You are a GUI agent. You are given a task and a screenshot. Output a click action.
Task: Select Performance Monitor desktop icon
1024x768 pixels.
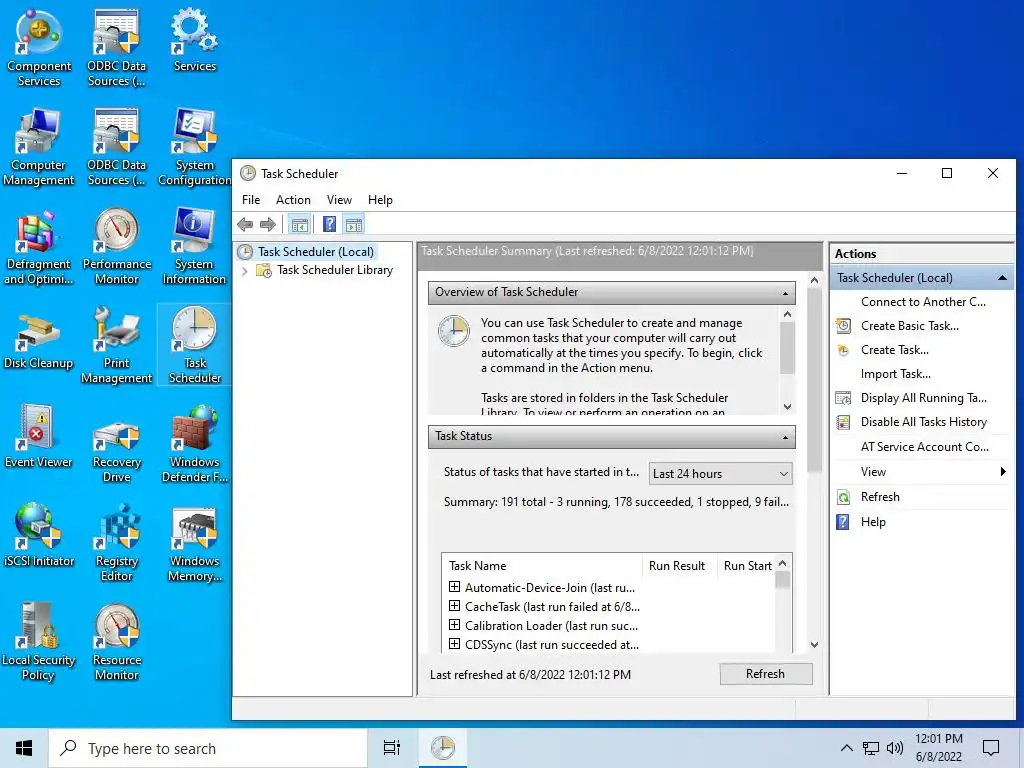click(x=117, y=248)
